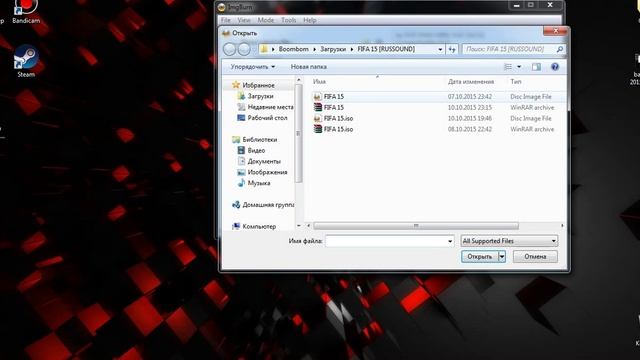Select Загрузки in the address path
Viewport: 640px width, 360px height.
point(333,49)
